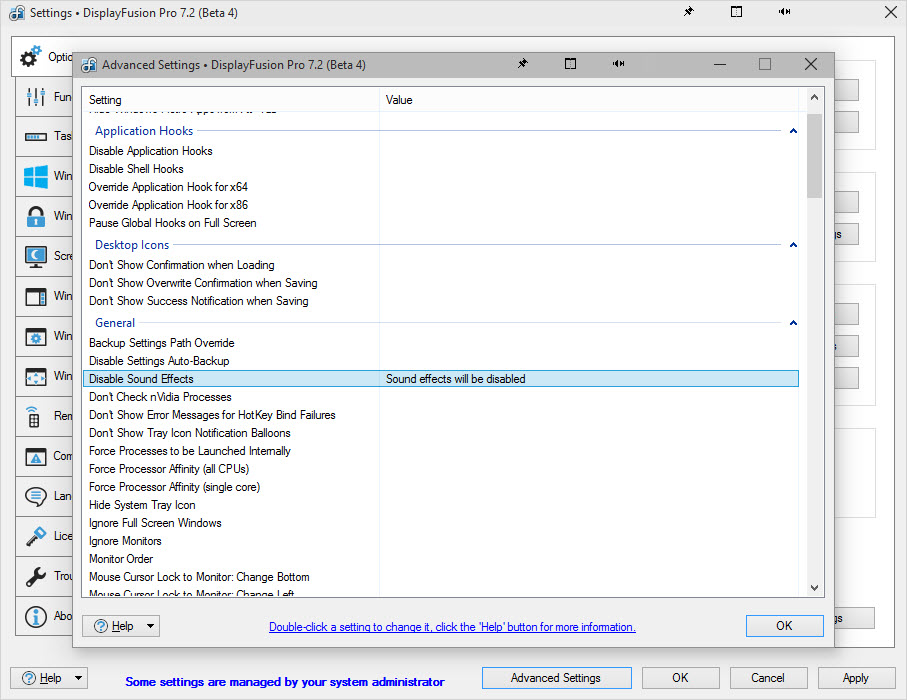Image resolution: width=907 pixels, height=700 pixels.
Task: Select Pause Global Hooks on Full Screen
Action: tap(441, 223)
